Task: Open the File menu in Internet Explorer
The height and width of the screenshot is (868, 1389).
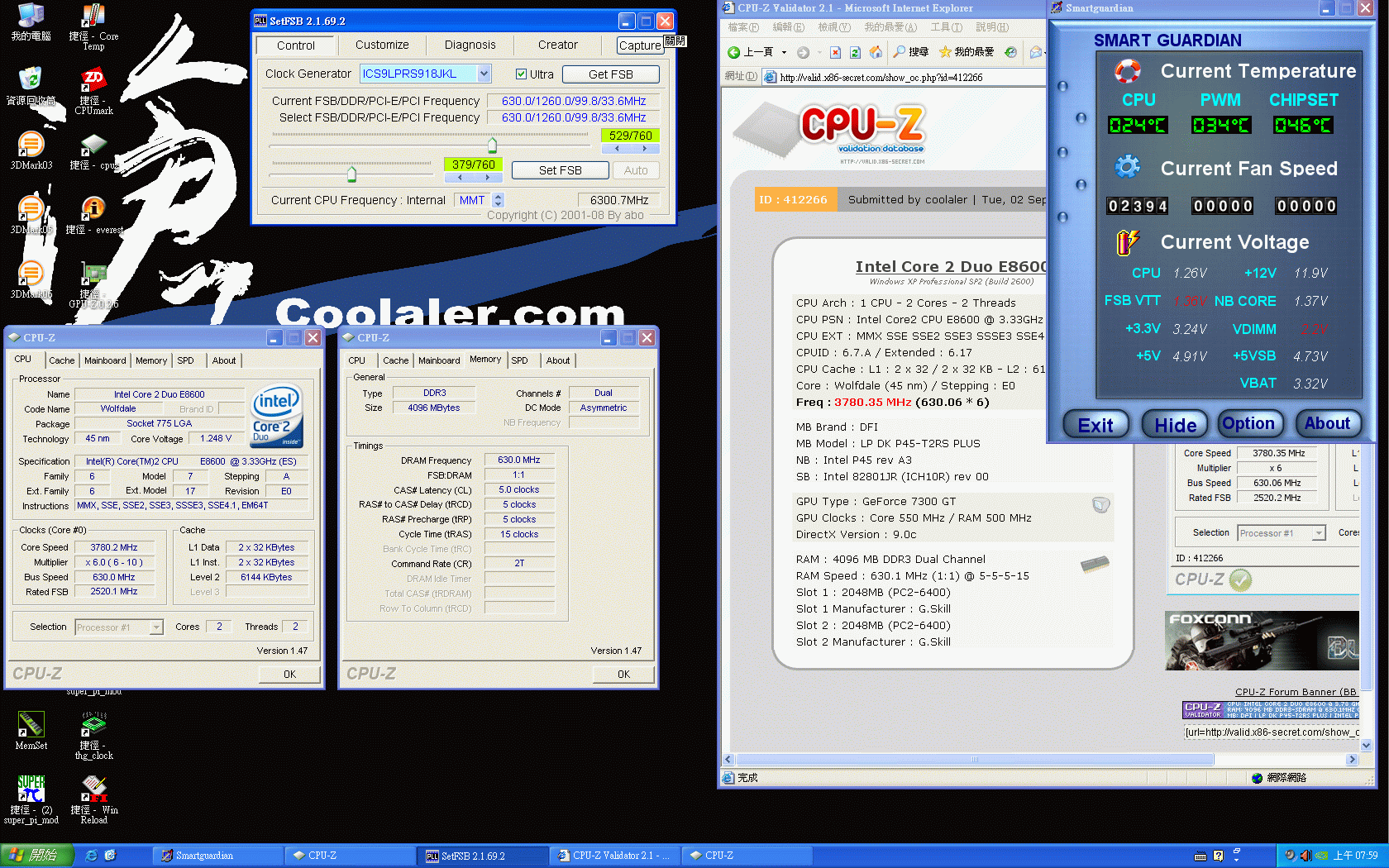Action: coord(742,27)
